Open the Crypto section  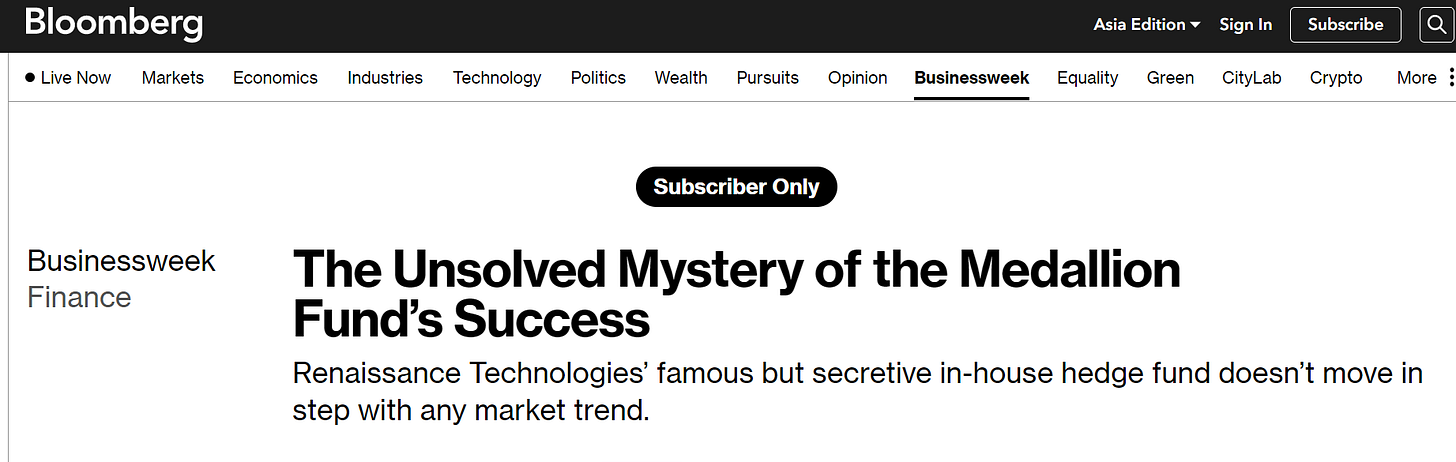tap(1336, 78)
